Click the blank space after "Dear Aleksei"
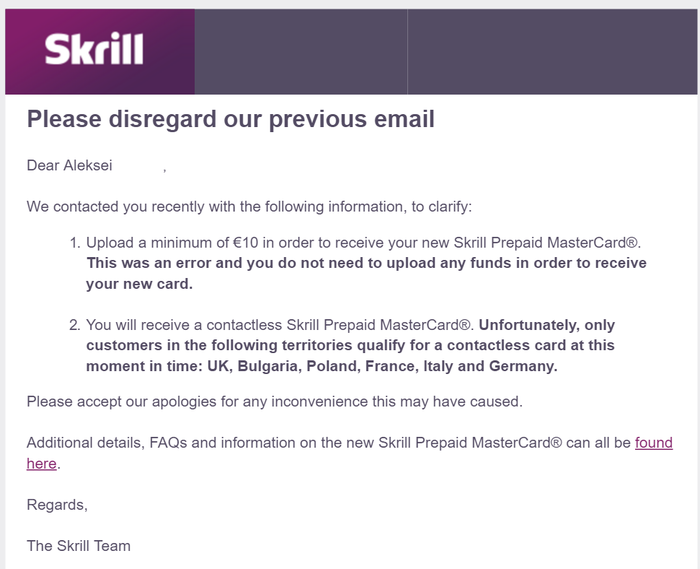This screenshot has width=700, height=569. tap(138, 166)
